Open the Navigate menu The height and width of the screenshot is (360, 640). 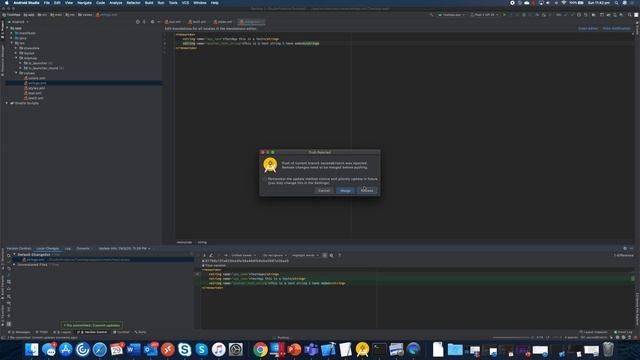point(84,3)
